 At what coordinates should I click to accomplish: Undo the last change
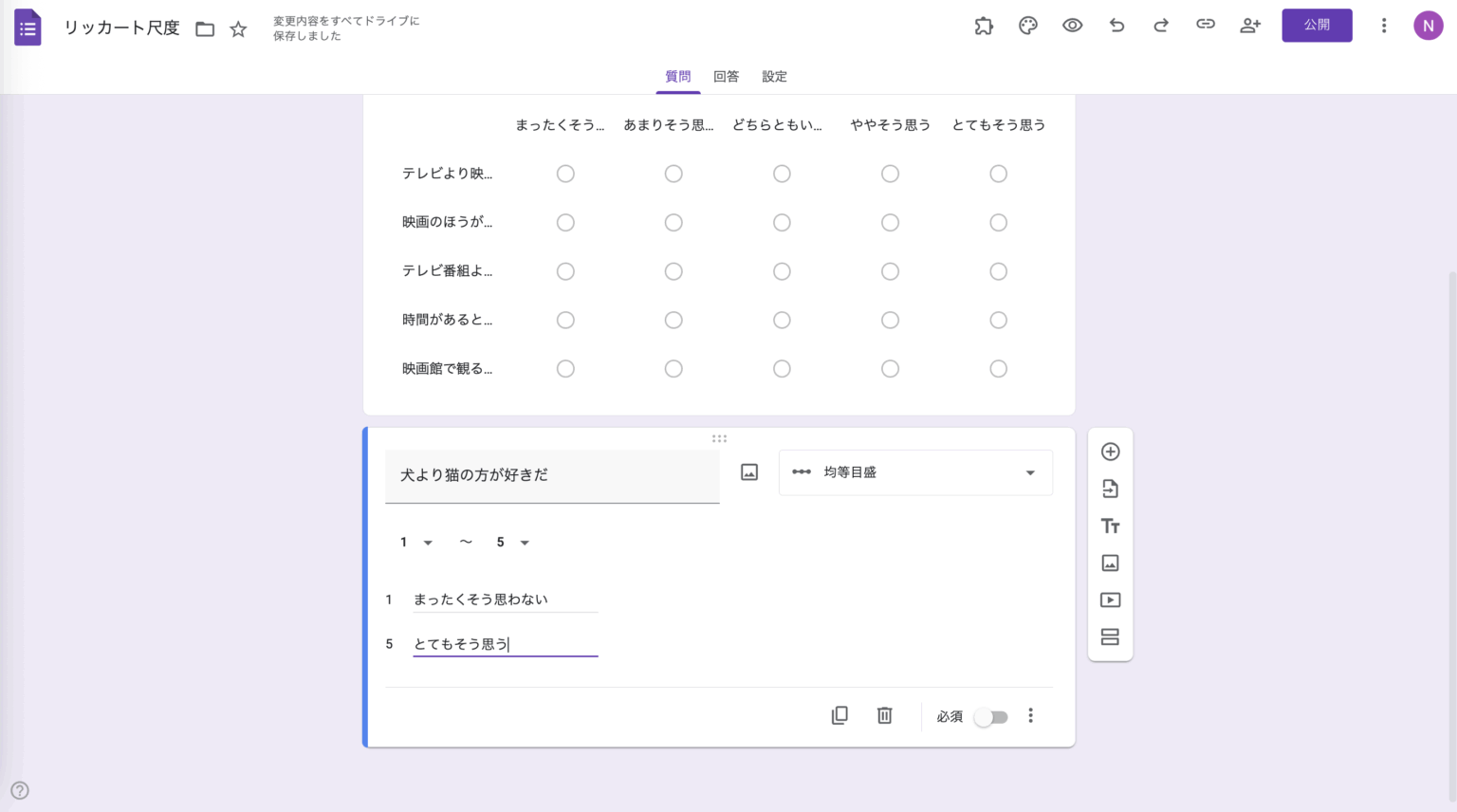[1116, 26]
